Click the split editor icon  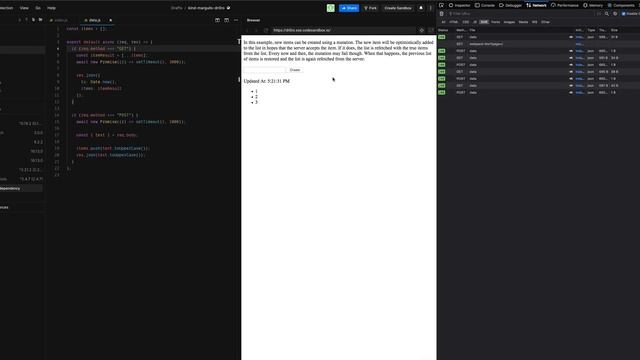point(217,20)
